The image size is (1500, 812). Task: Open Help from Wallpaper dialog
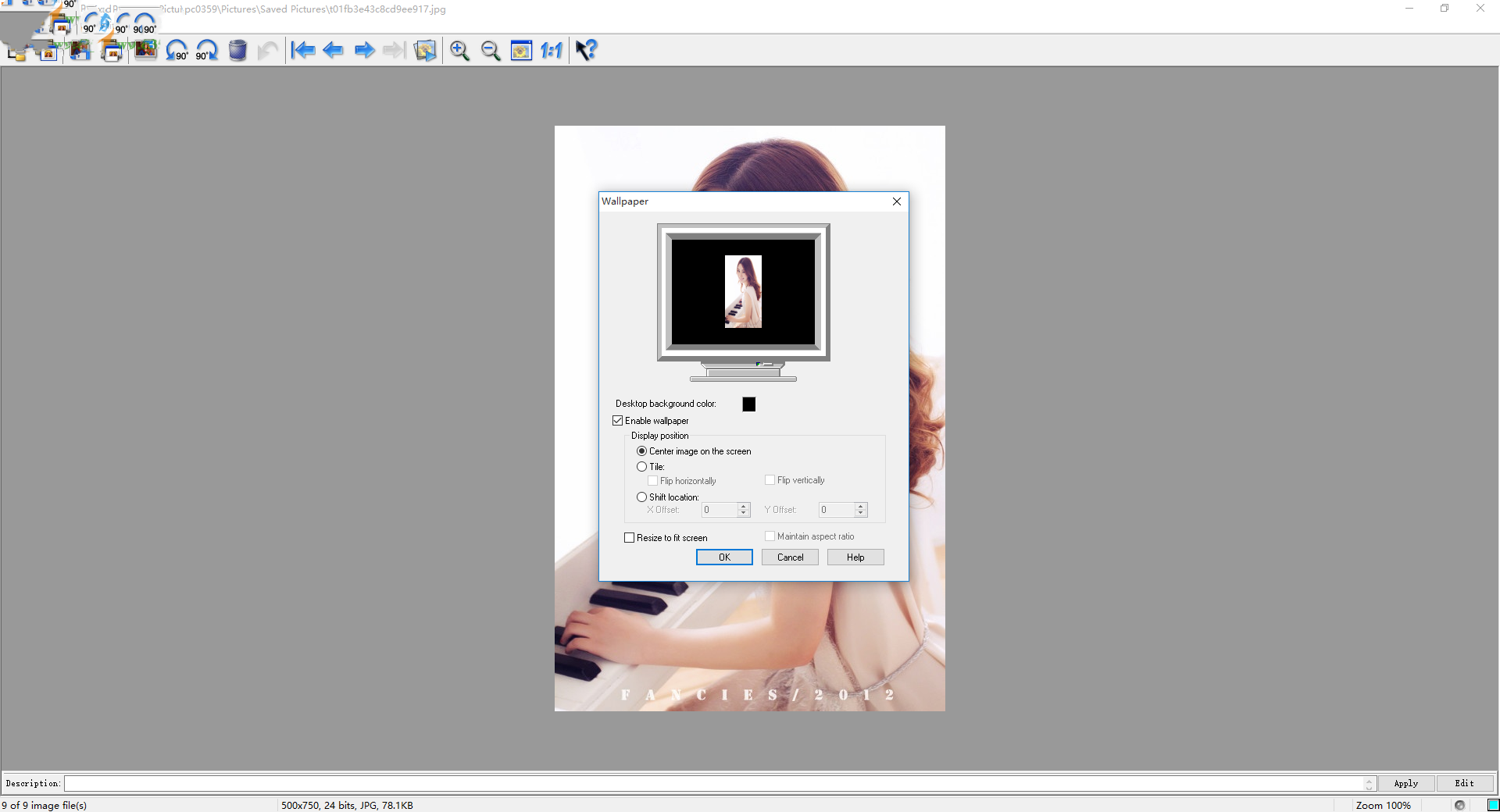tap(855, 557)
